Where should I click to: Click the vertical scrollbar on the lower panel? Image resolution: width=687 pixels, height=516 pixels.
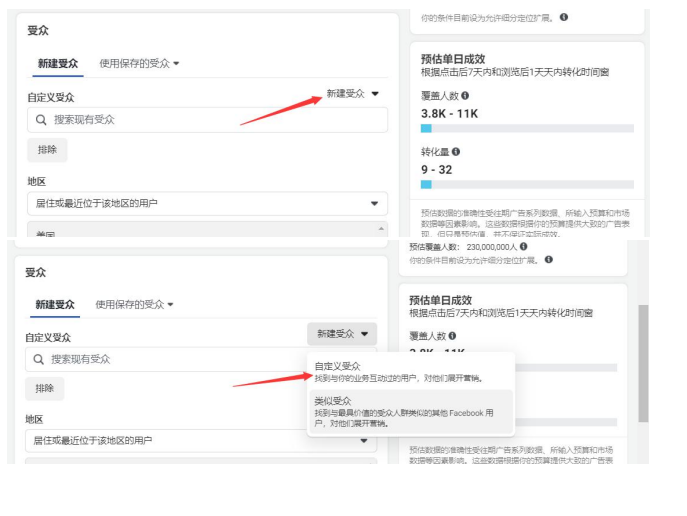(x=643, y=360)
